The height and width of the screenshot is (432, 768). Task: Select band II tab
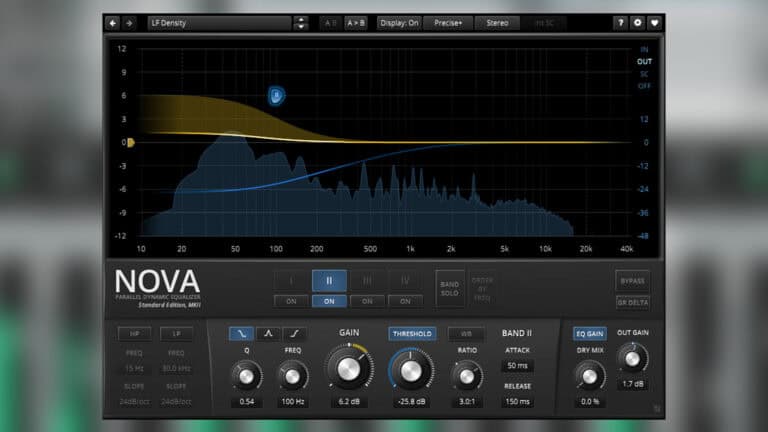click(x=329, y=281)
